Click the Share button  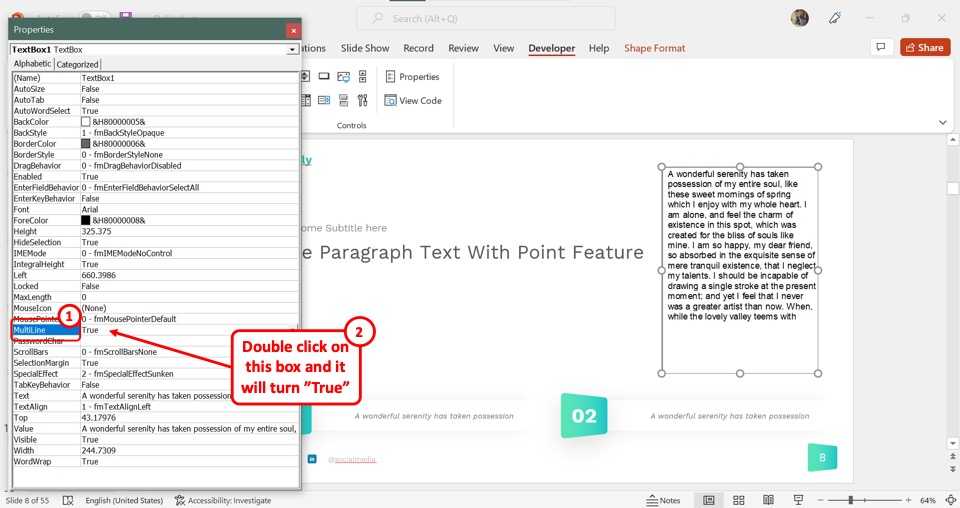click(924, 47)
